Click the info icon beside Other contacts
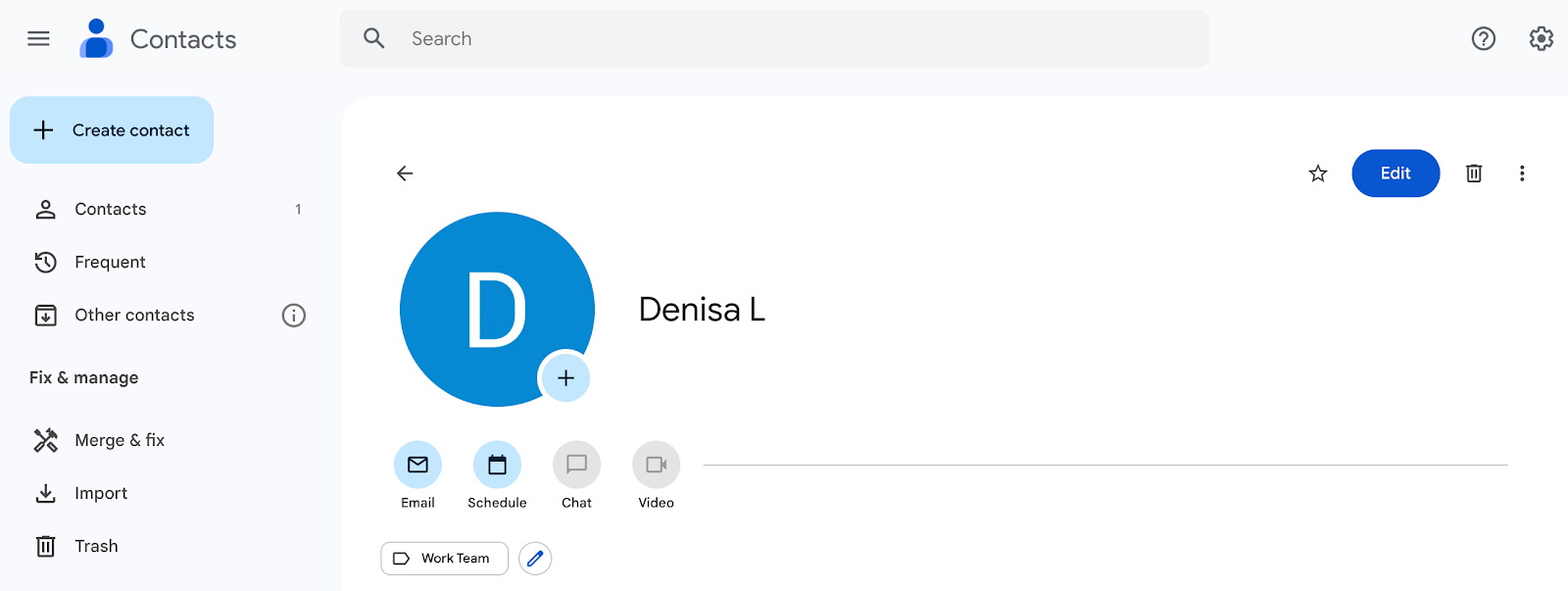 [x=294, y=315]
